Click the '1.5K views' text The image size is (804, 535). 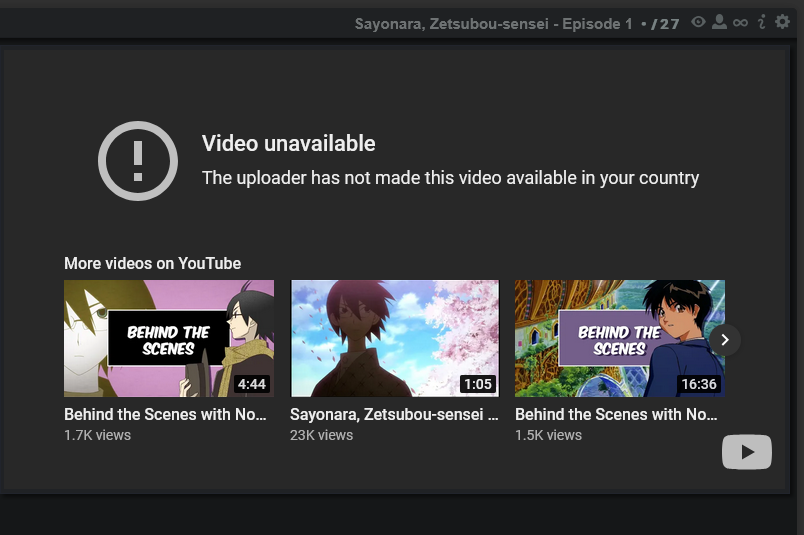[548, 435]
